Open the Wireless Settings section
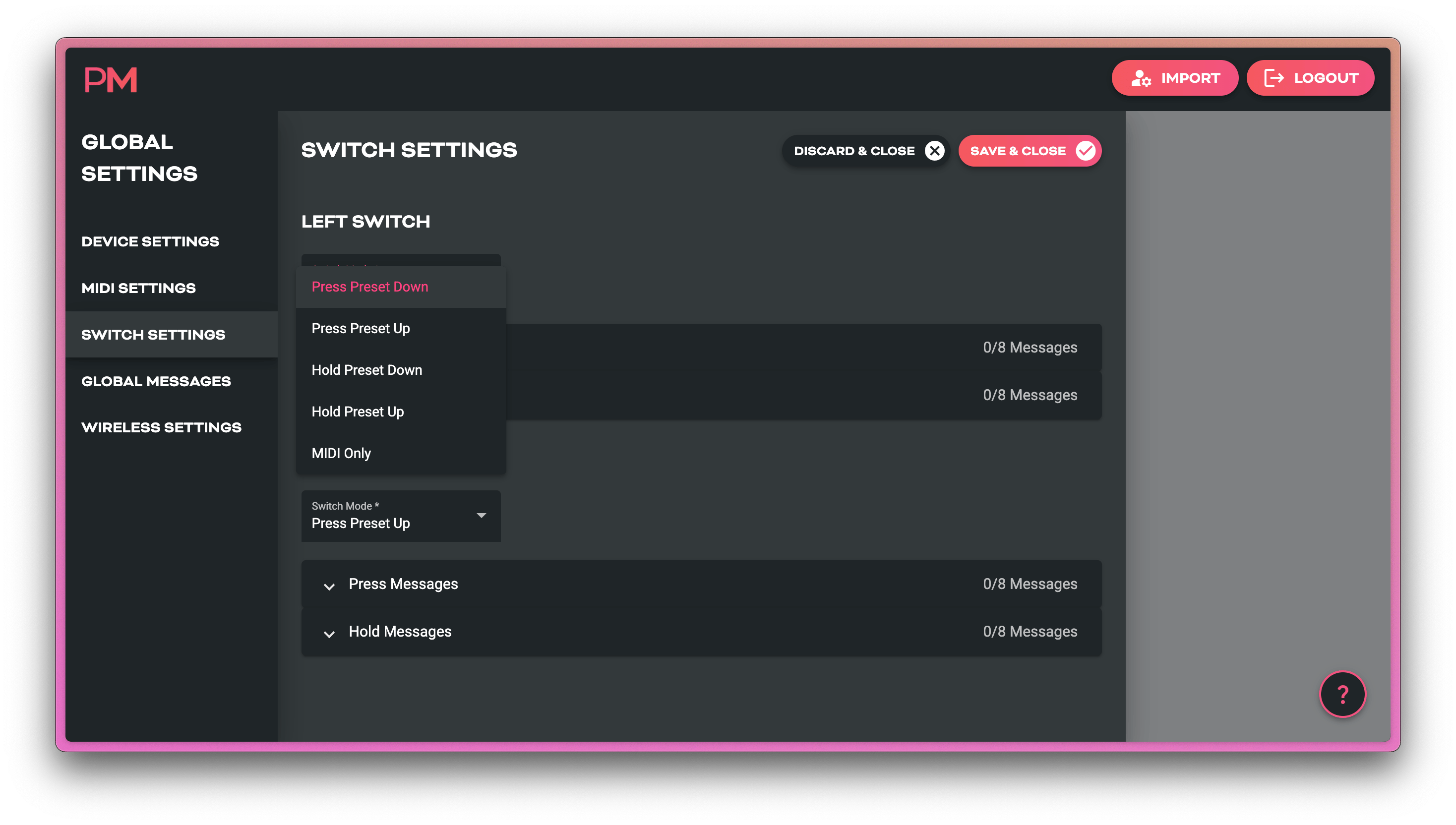The image size is (1456, 825). tap(162, 427)
